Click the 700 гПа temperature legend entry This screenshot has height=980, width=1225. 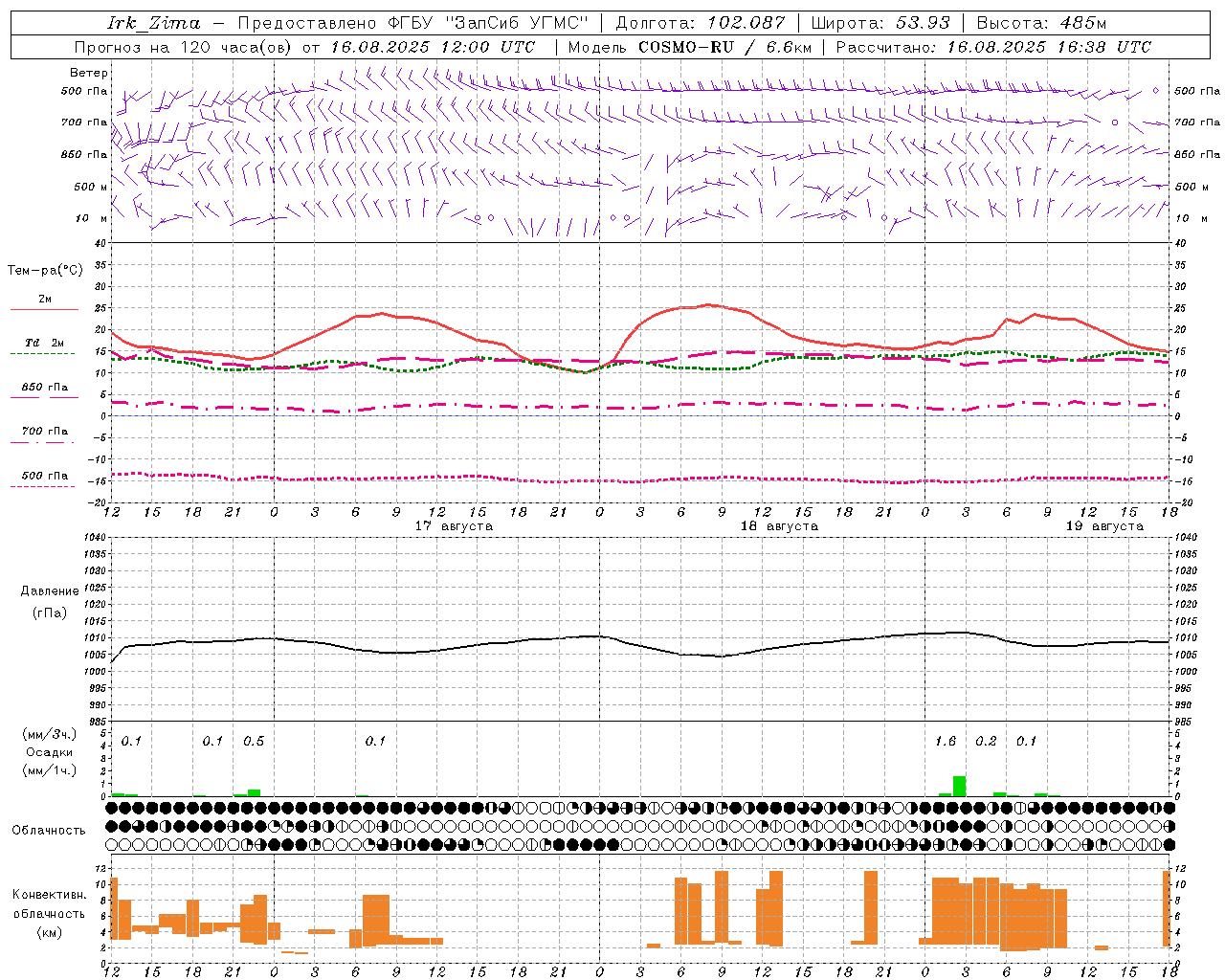(45, 431)
